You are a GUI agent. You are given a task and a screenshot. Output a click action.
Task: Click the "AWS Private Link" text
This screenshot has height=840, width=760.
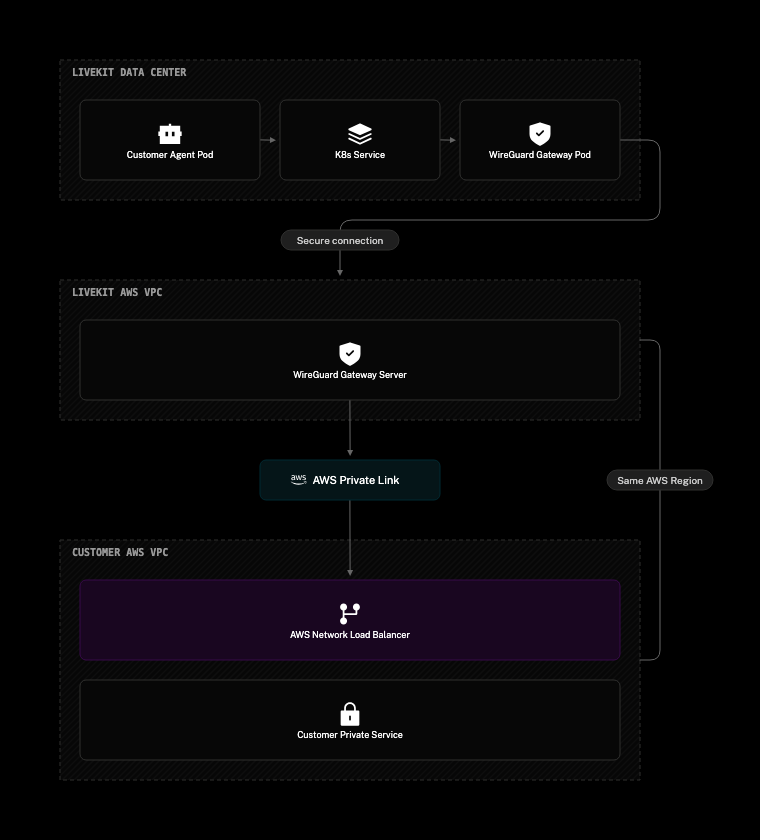(356, 480)
